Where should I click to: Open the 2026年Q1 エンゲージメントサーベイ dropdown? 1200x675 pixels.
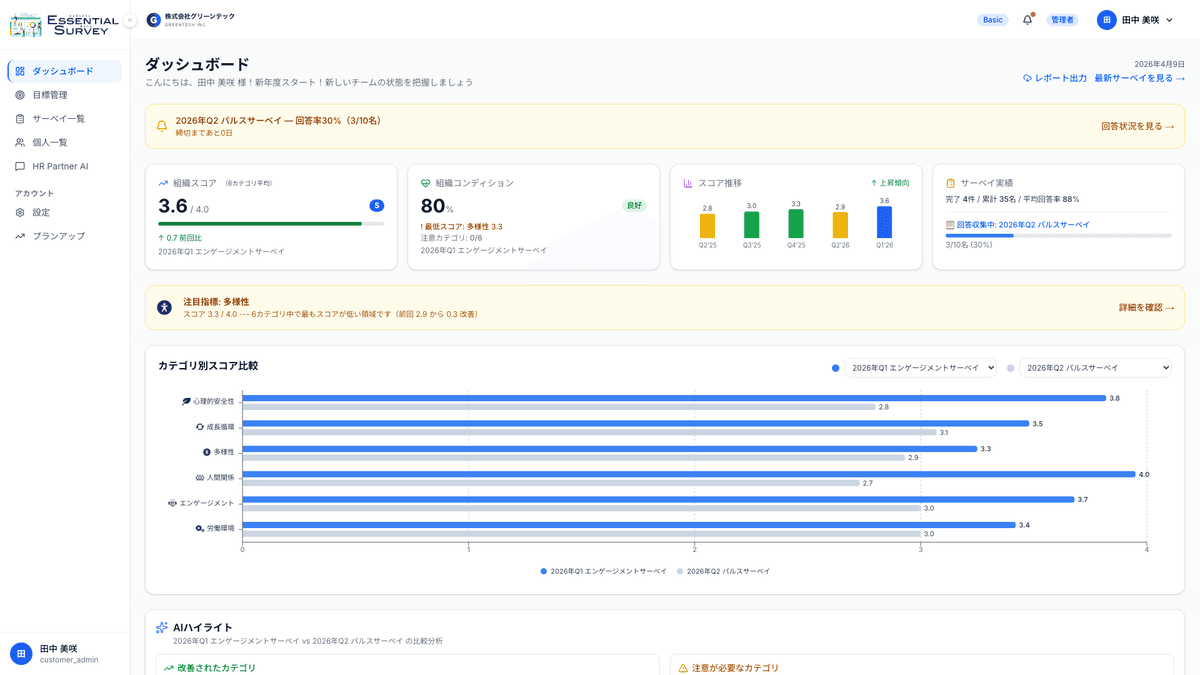coord(920,368)
